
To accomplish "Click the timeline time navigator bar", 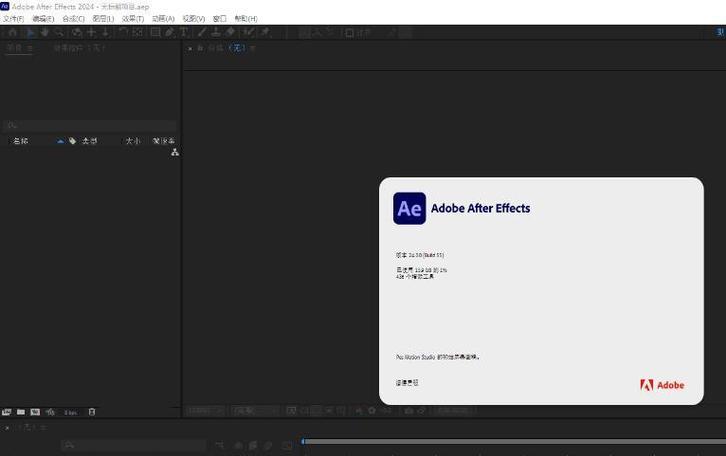I will point(515,442).
